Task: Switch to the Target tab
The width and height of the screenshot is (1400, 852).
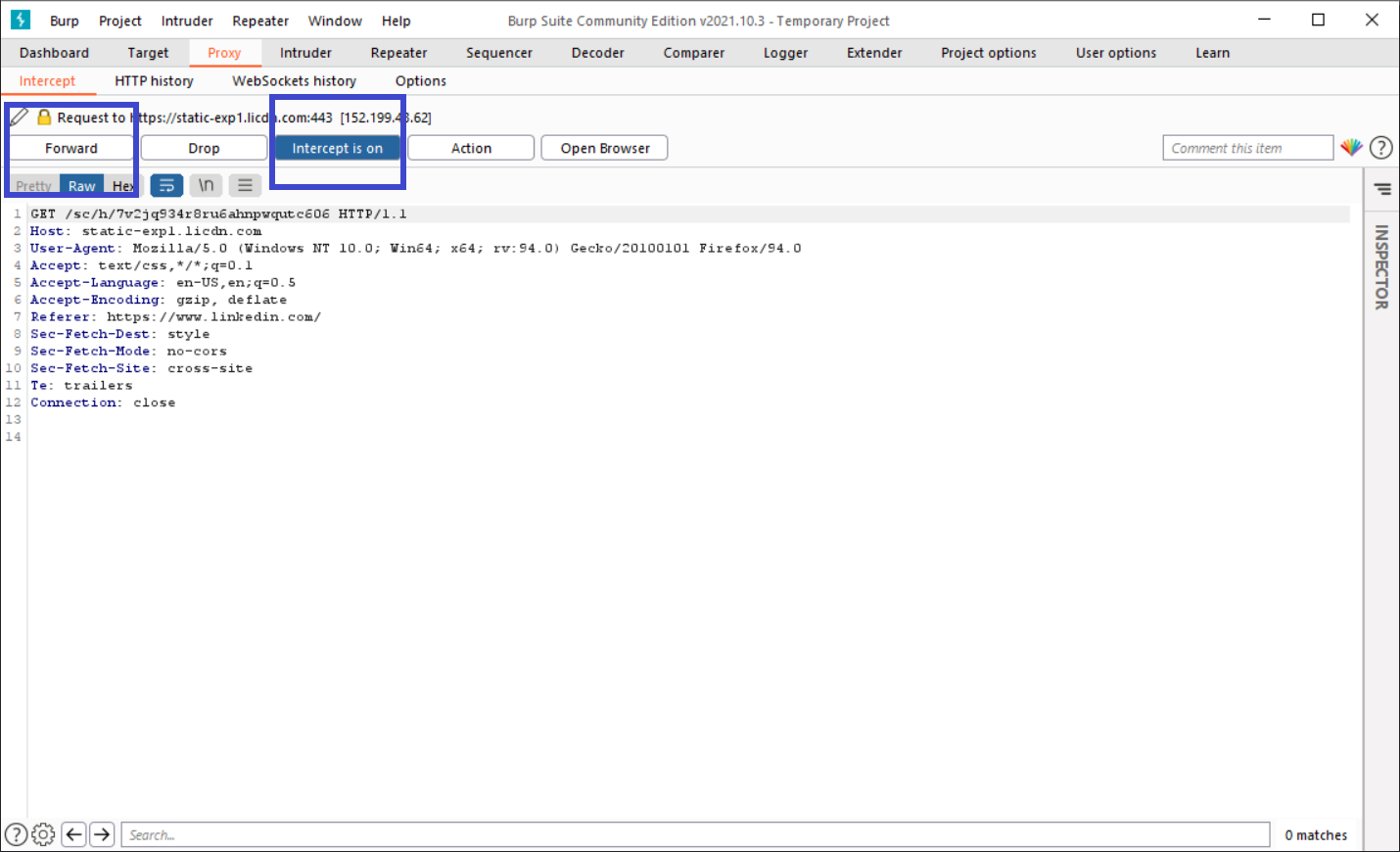Action: point(148,53)
